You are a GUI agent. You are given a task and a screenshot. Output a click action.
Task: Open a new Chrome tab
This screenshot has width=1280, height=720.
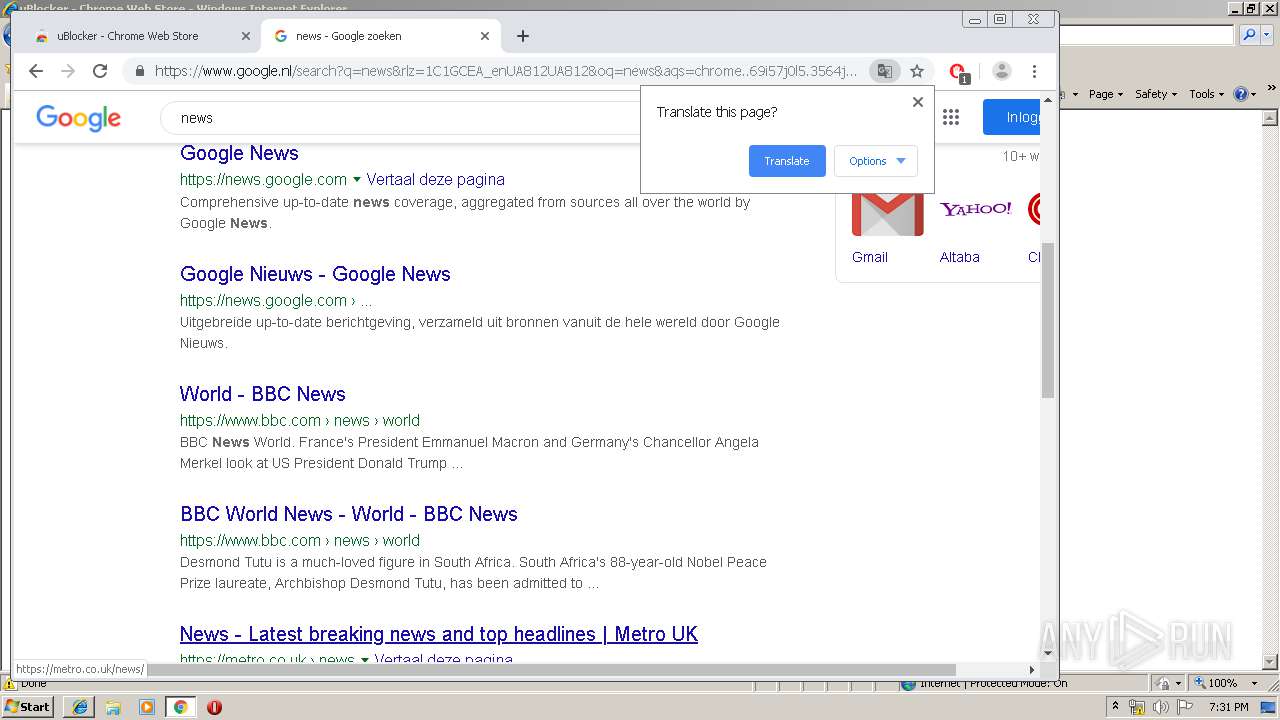[x=523, y=36]
